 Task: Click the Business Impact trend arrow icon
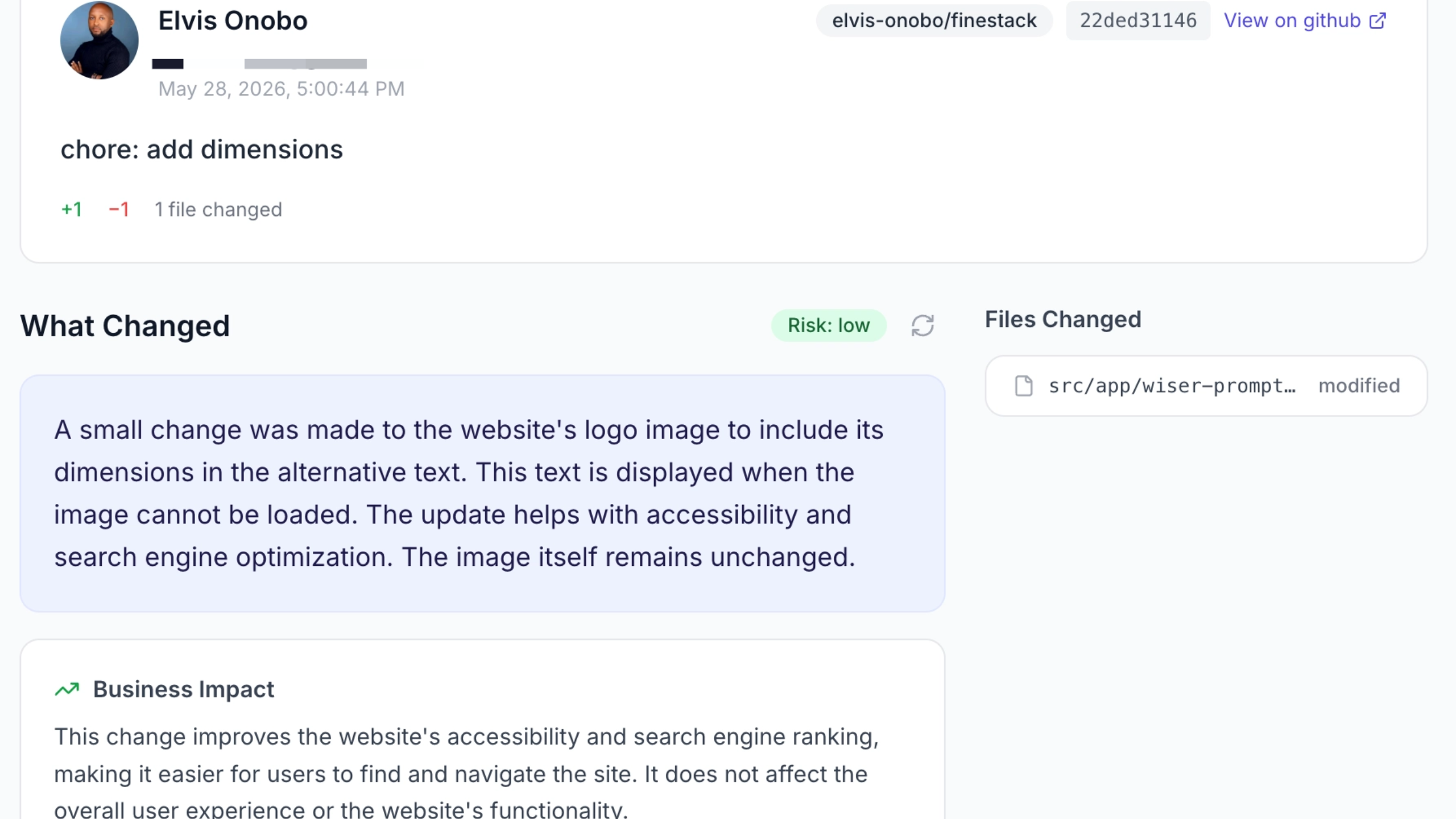point(67,689)
